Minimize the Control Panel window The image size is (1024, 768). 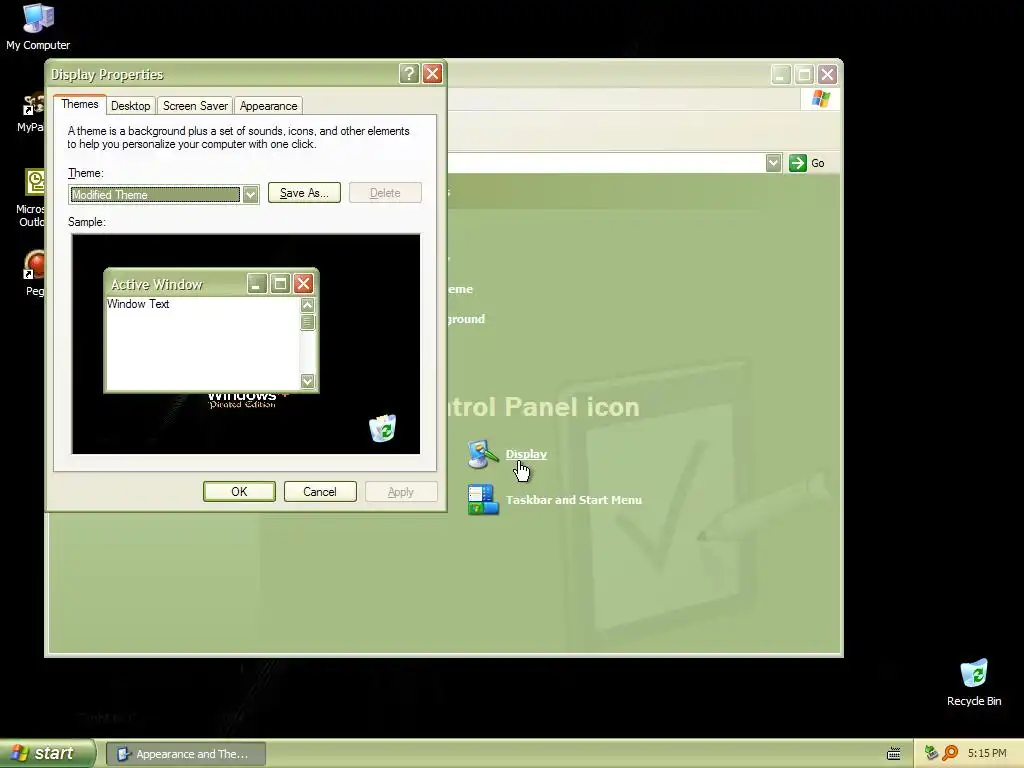click(x=780, y=74)
